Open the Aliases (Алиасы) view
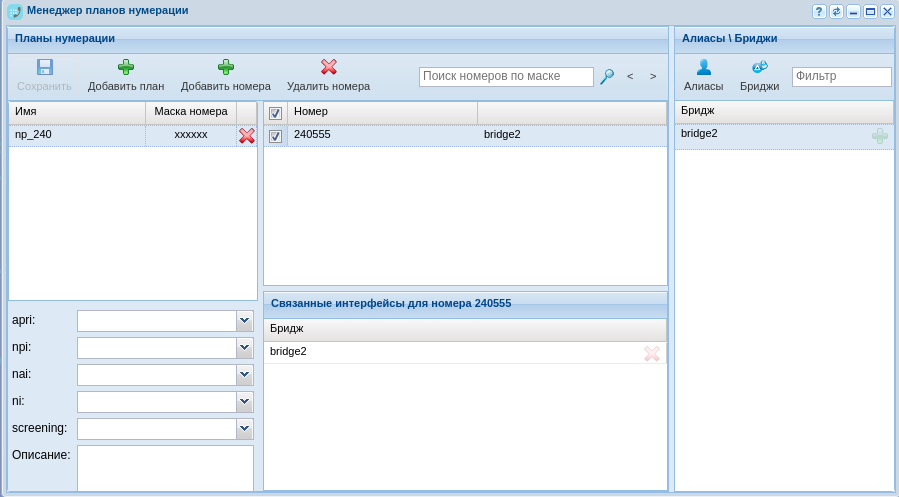This screenshot has height=497, width=899. click(703, 76)
